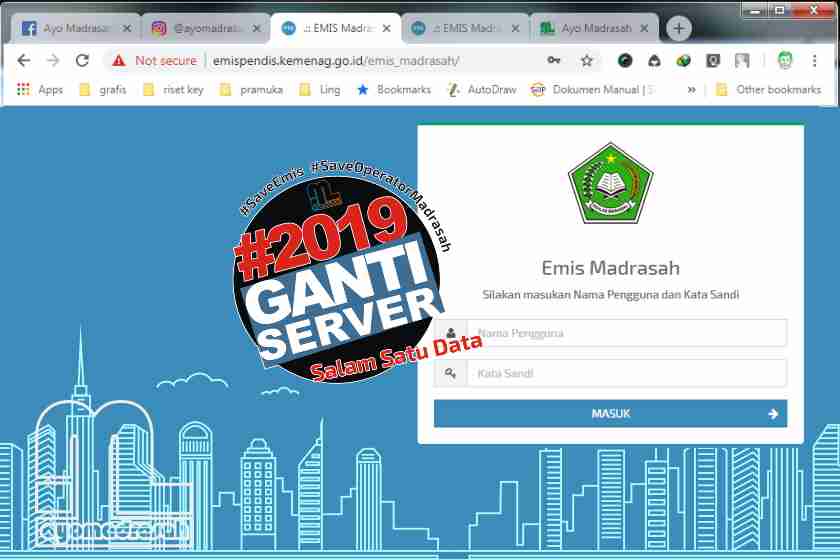Click the forward navigation arrow
Image resolution: width=840 pixels, height=560 pixels.
point(52,61)
